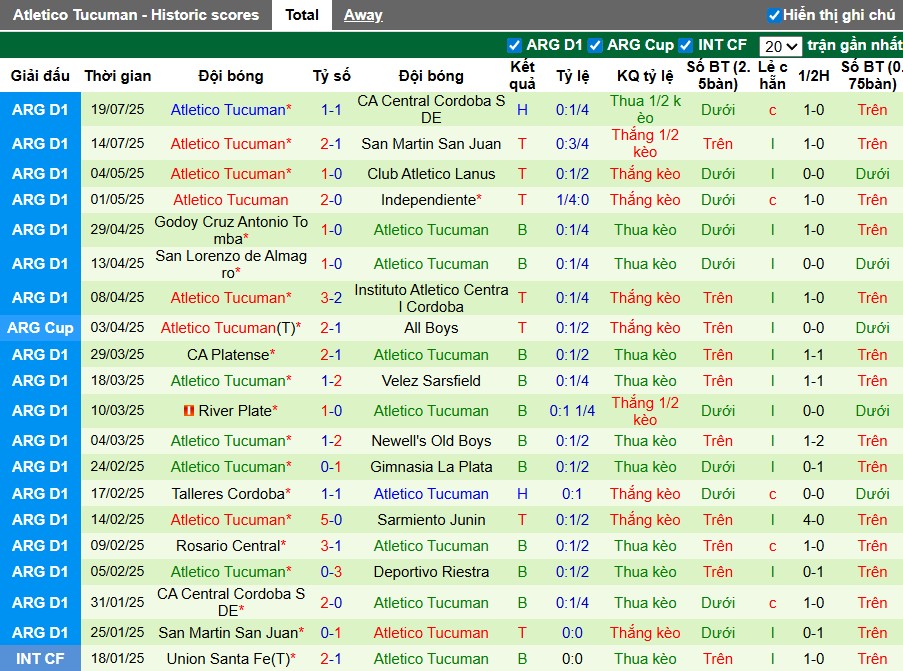This screenshot has width=903, height=671.
Task: Sort by the Tỷ số column header
Action: click(x=331, y=75)
